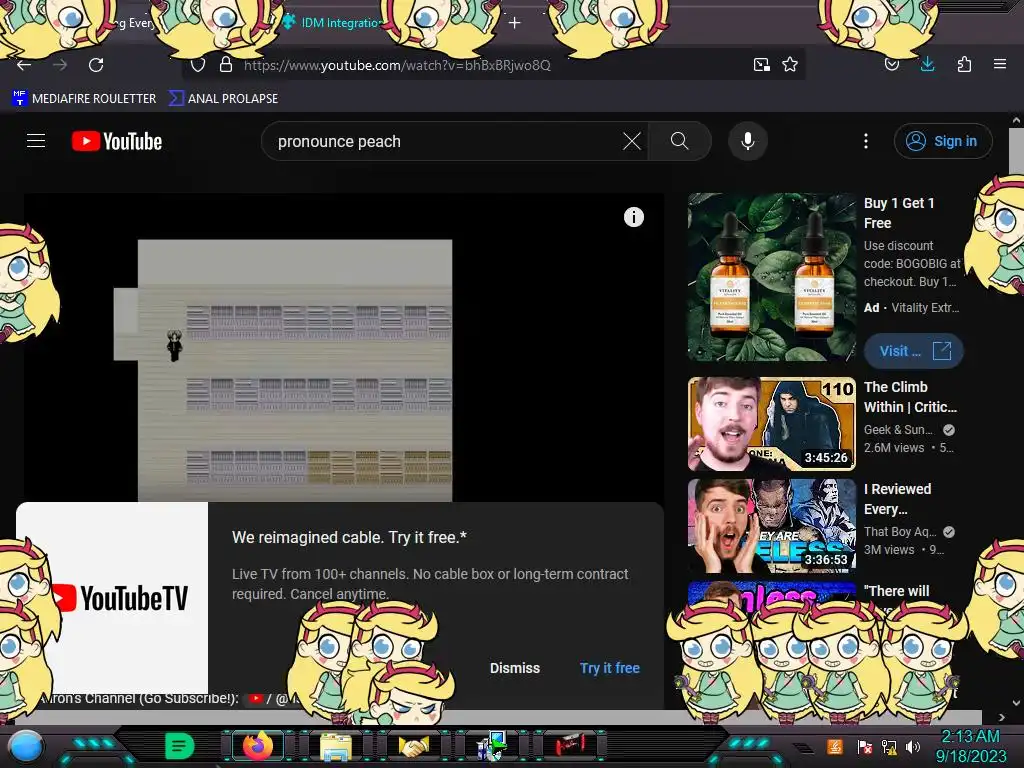Submit the search with the magnifier button
The image size is (1024, 768).
[679, 141]
